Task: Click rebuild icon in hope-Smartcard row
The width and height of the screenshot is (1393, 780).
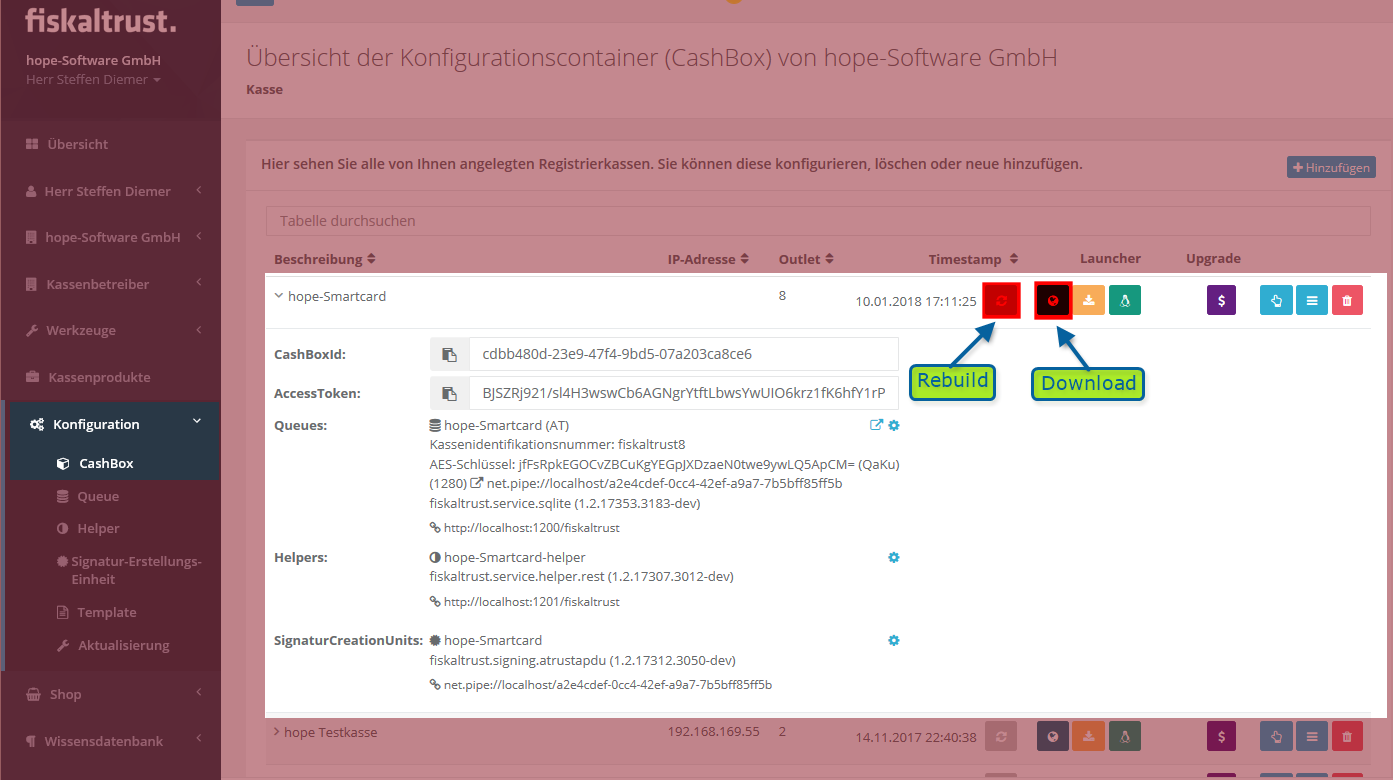Action: pos(1001,300)
